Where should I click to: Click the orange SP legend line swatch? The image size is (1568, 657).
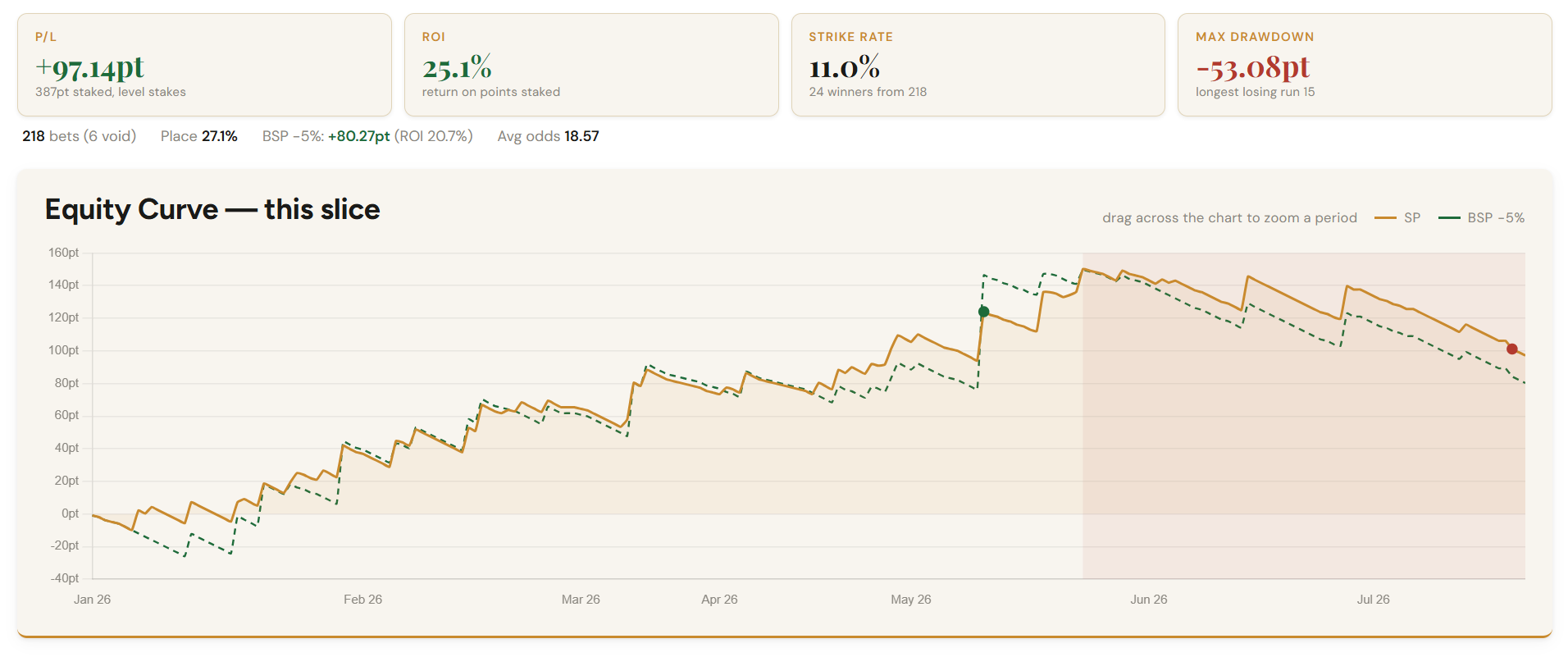click(x=1385, y=218)
